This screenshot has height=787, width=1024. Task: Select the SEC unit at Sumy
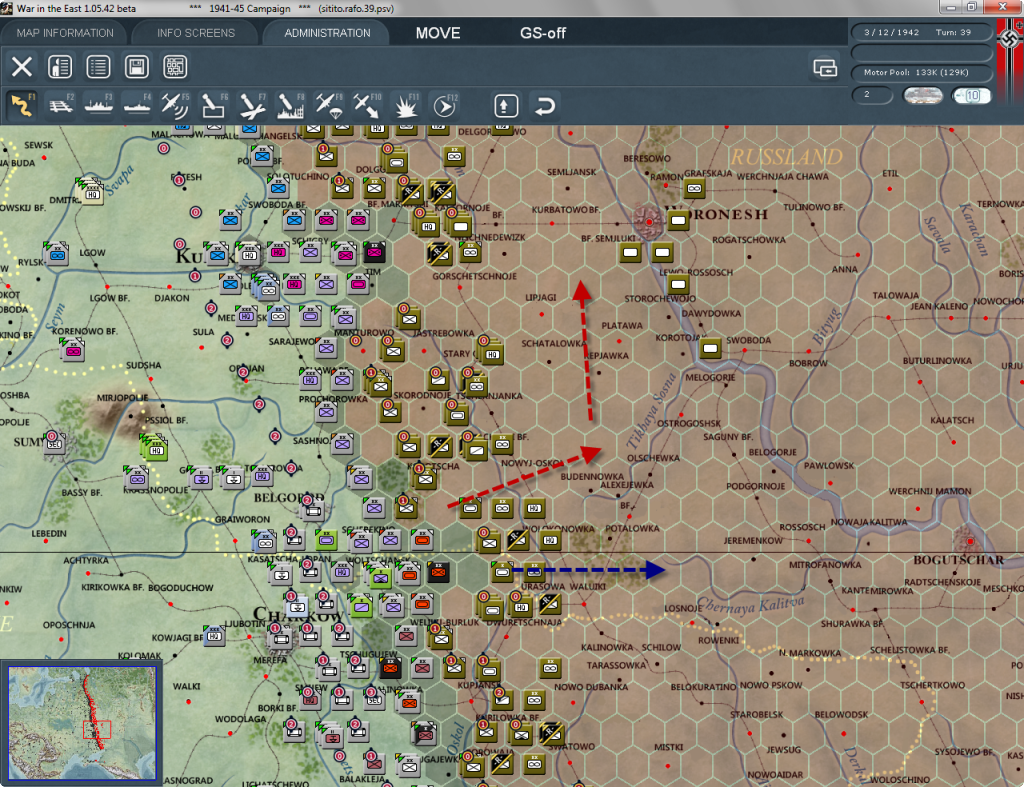click(x=54, y=443)
